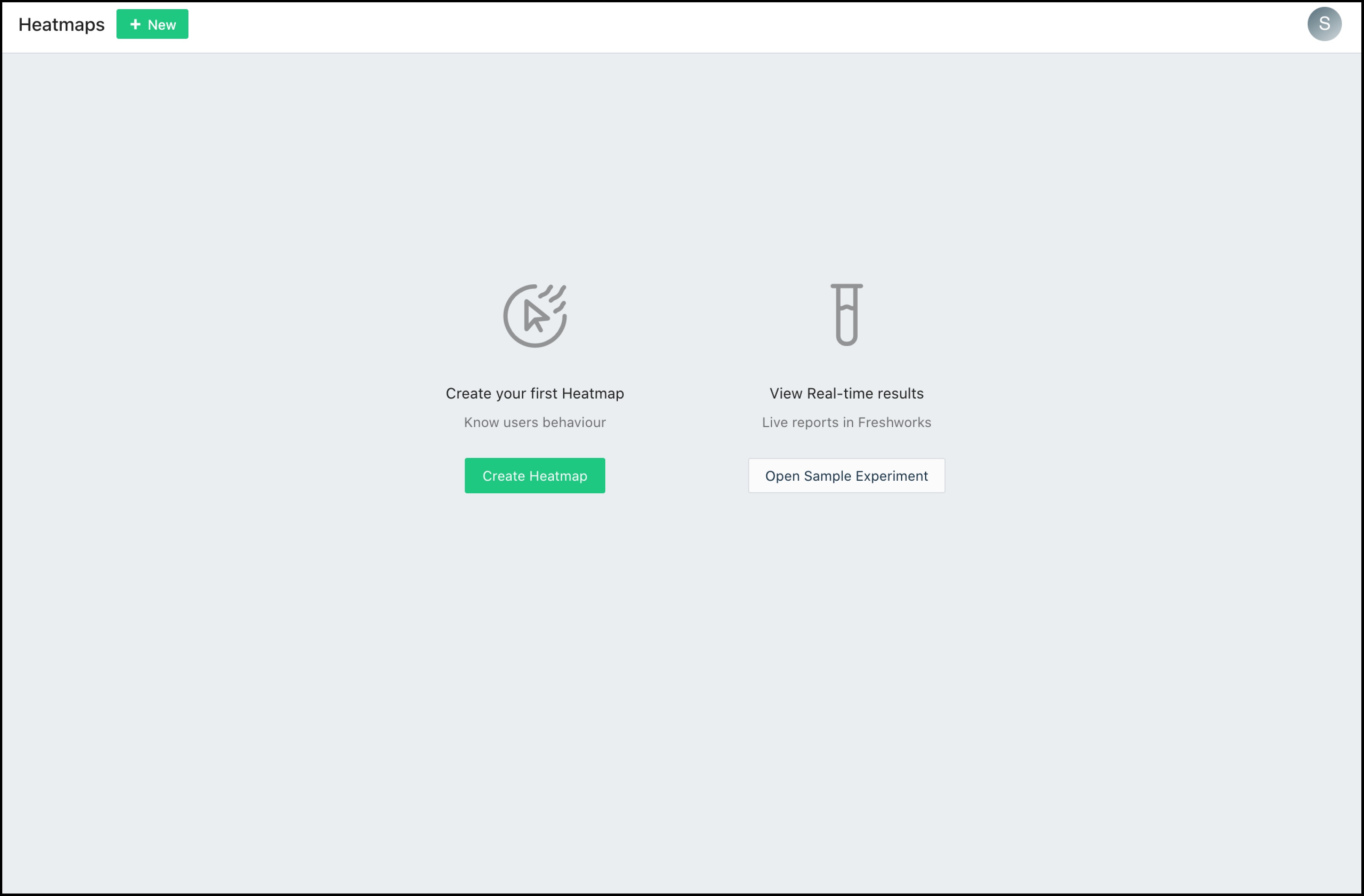
Task: Open Sample Experiment button
Action: coord(846,475)
